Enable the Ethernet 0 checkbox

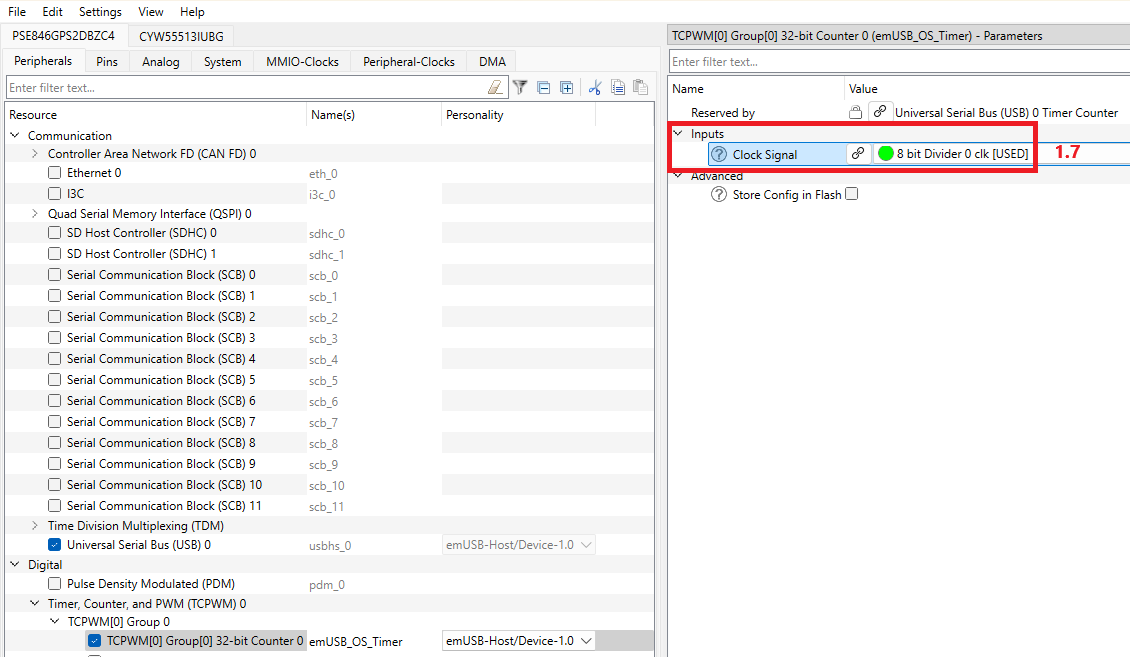[x=55, y=173]
